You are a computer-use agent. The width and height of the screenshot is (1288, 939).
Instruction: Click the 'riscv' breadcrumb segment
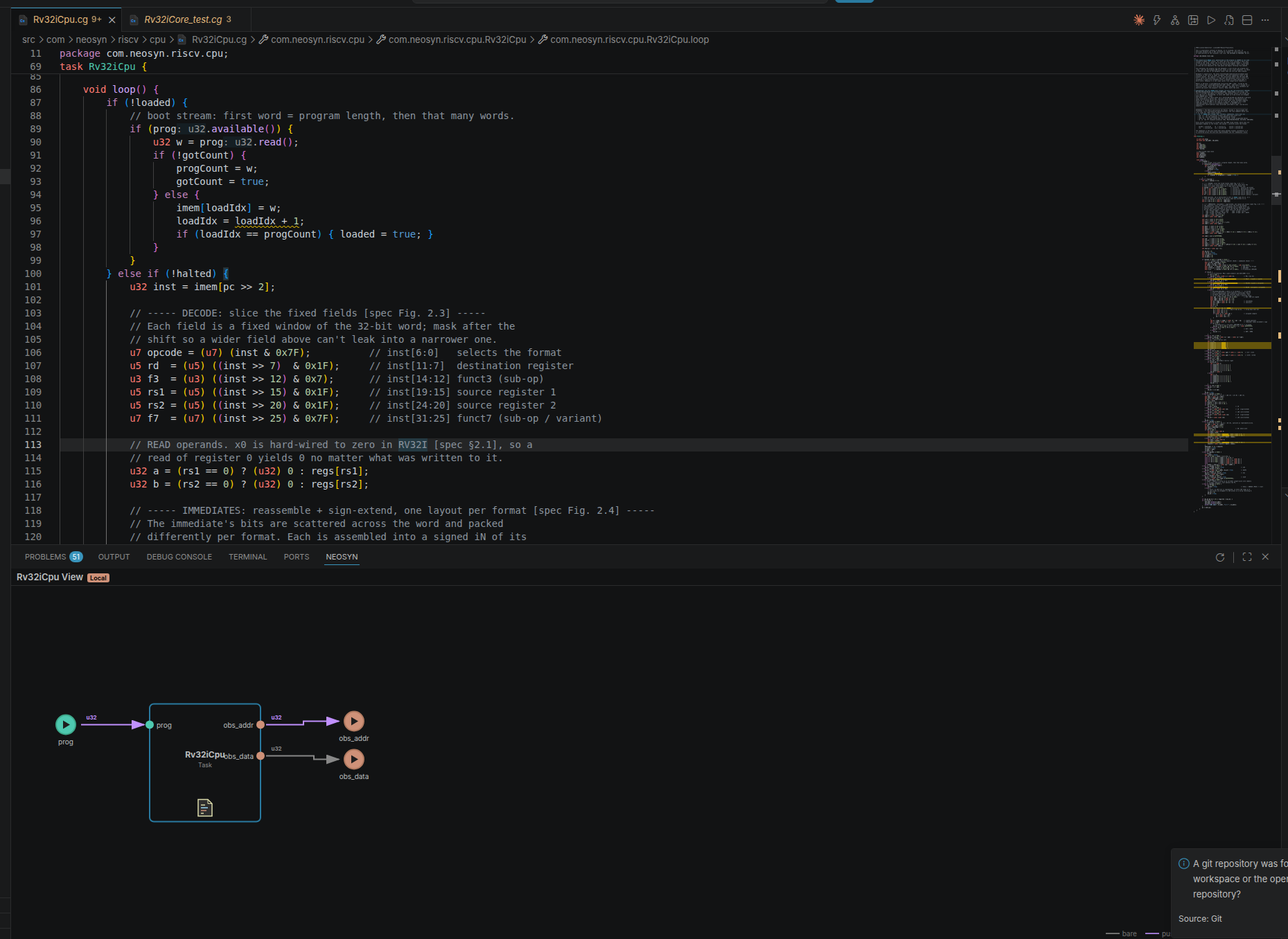tap(128, 39)
